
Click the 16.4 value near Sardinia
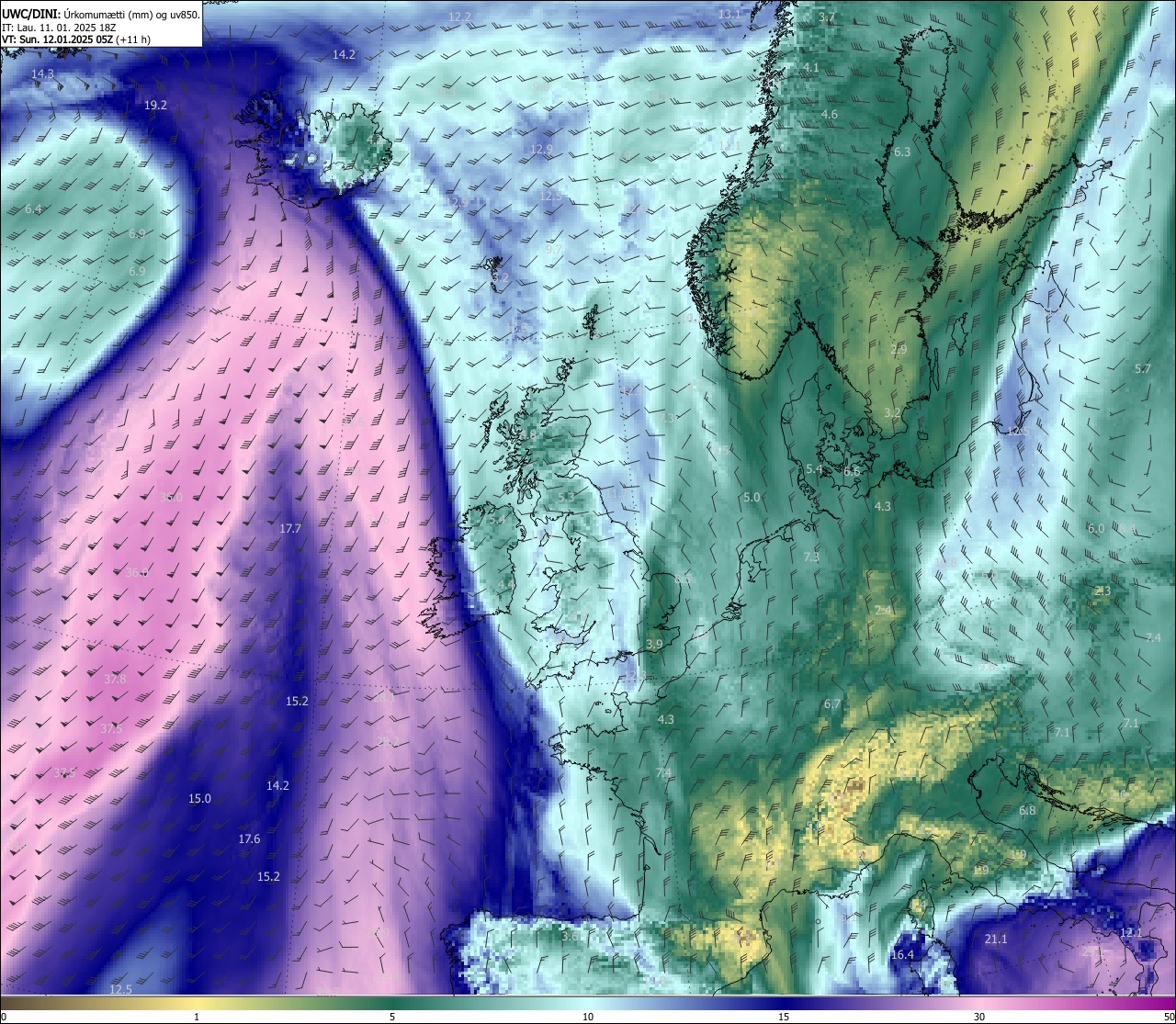point(902,954)
